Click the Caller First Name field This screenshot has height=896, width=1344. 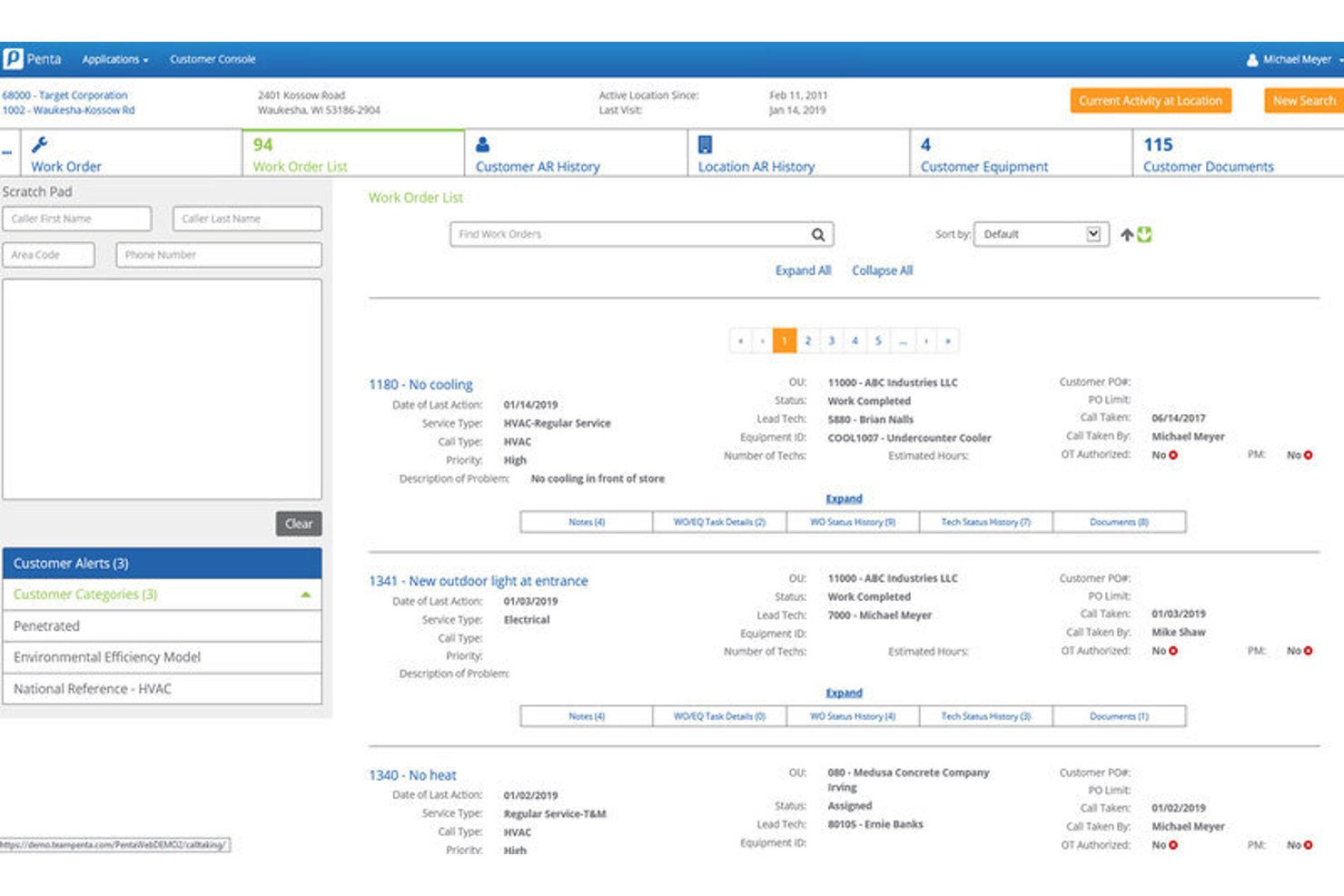(77, 219)
